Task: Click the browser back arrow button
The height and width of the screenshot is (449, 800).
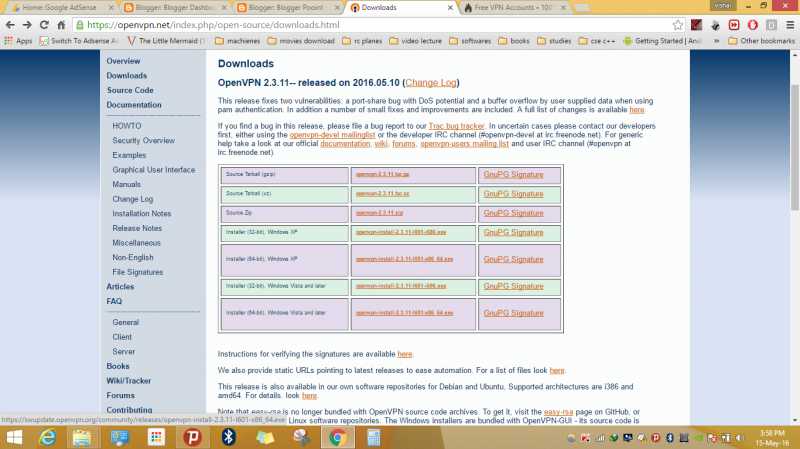Action: (x=11, y=24)
